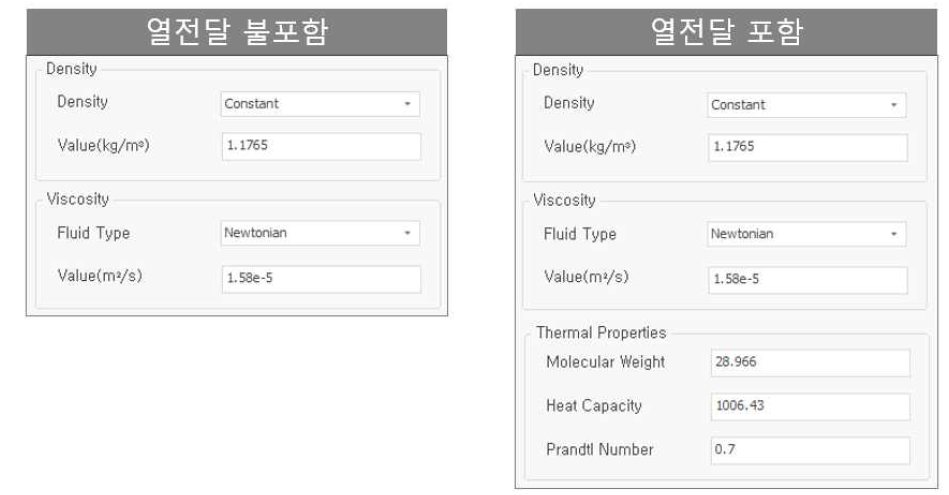This screenshot has width=949, height=495.
Task: Click the Molecular Weight field 28.966
Action: point(810,363)
